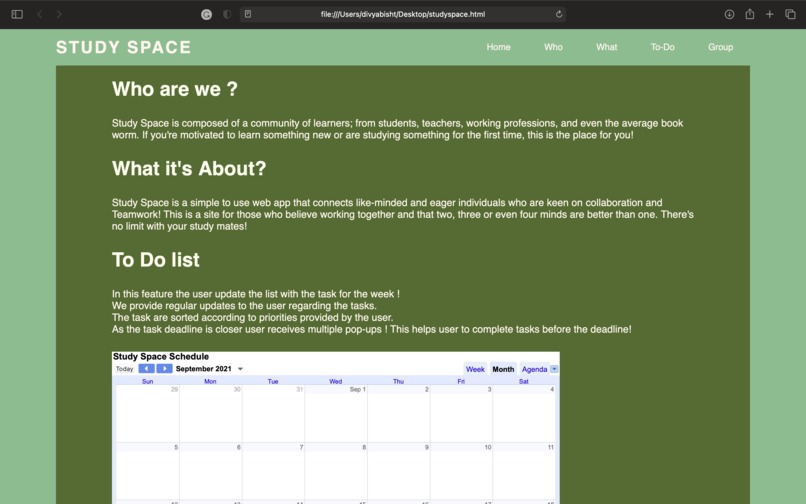This screenshot has width=806, height=504.
Task: Switch calendar to Agenda view
Action: pos(534,369)
